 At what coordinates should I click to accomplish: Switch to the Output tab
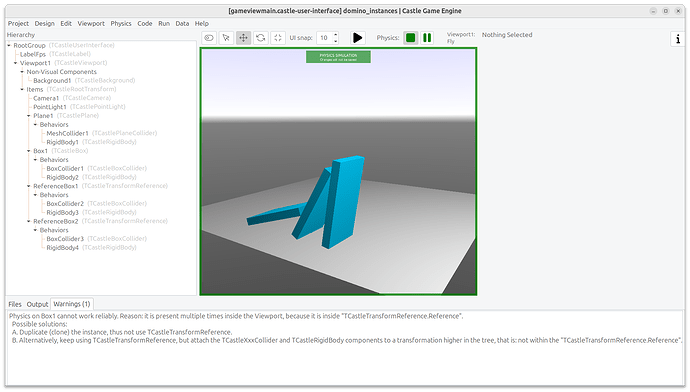click(x=37, y=304)
